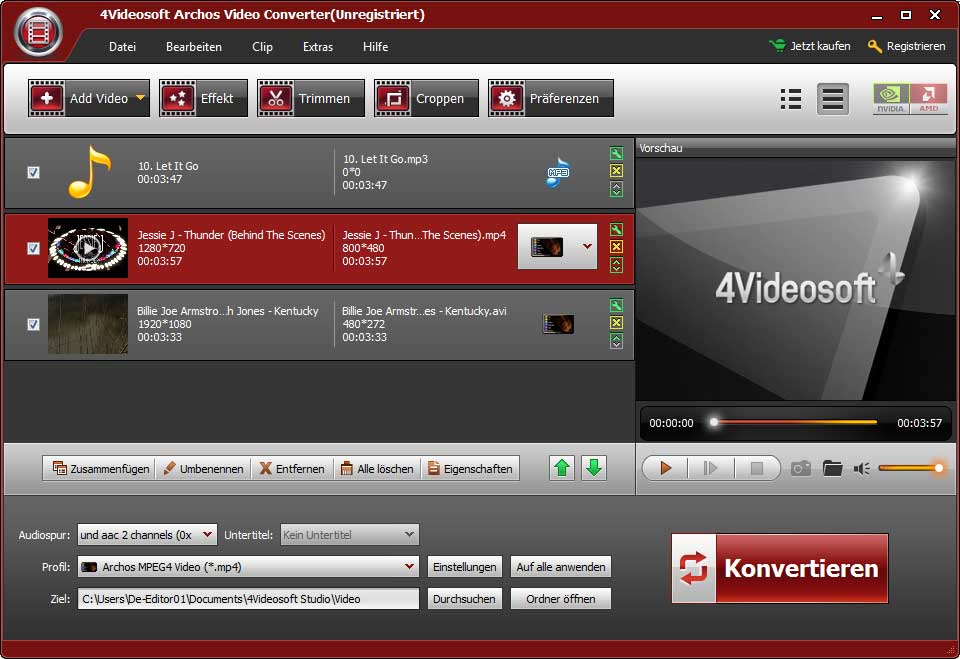Expand the Add Video dropdown arrow
The image size is (960, 659).
(x=140, y=98)
